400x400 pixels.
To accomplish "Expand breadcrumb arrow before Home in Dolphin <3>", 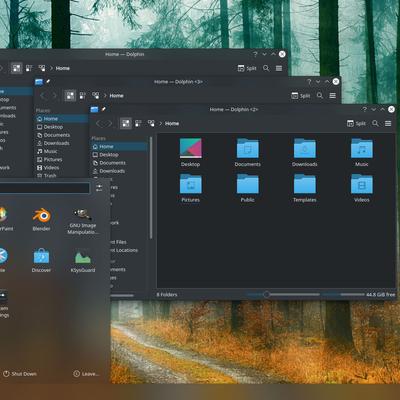I will (x=105, y=96).
